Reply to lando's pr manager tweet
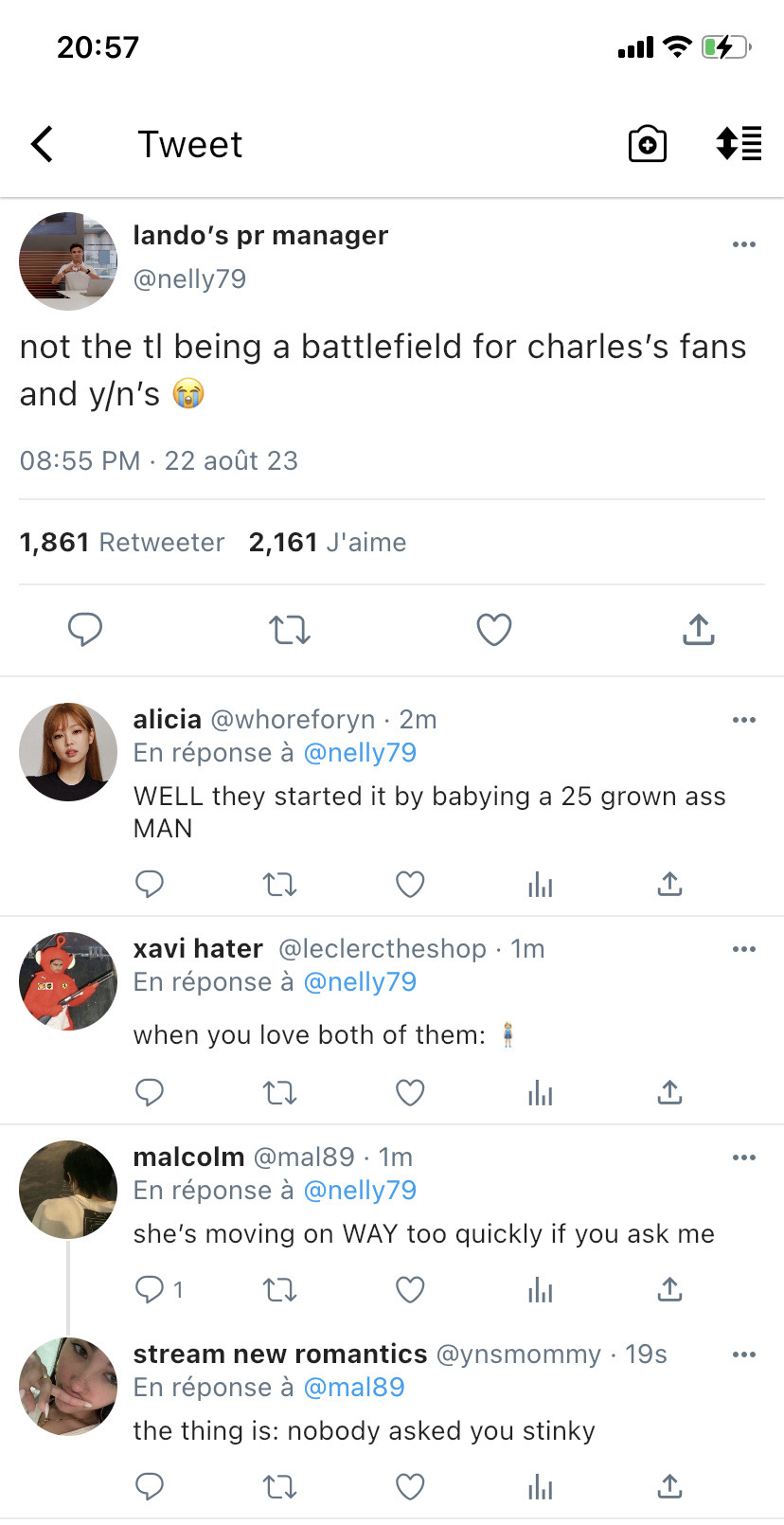The height and width of the screenshot is (1525, 784). coord(85,629)
